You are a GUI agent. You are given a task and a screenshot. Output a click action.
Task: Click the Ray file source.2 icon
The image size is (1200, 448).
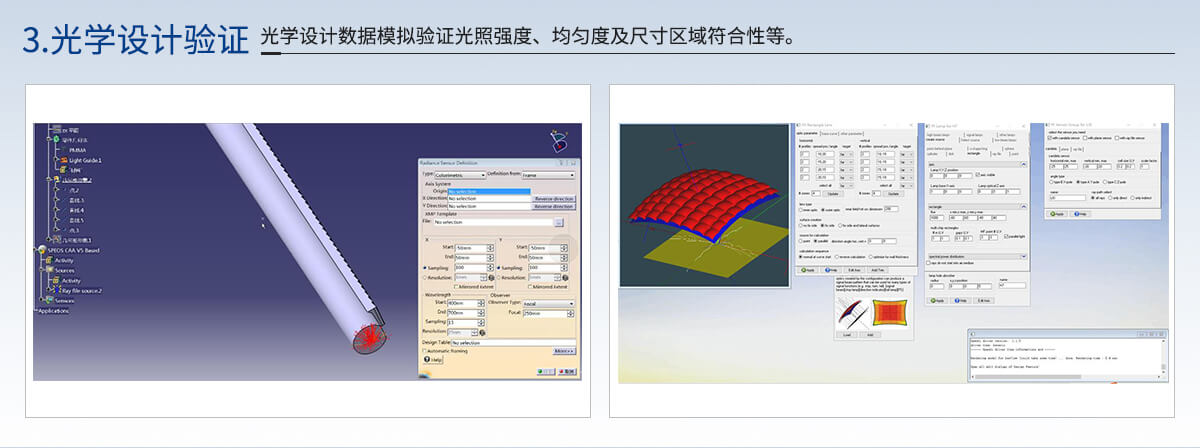(x=58, y=291)
